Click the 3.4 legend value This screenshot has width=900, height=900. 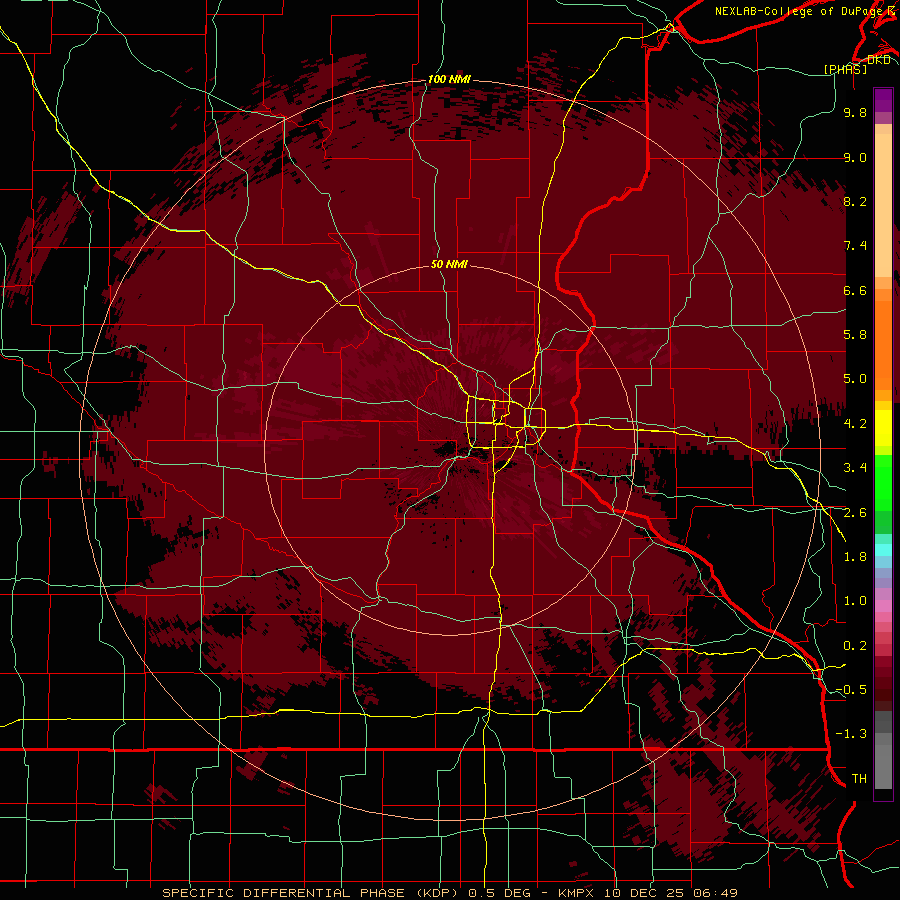pos(855,468)
